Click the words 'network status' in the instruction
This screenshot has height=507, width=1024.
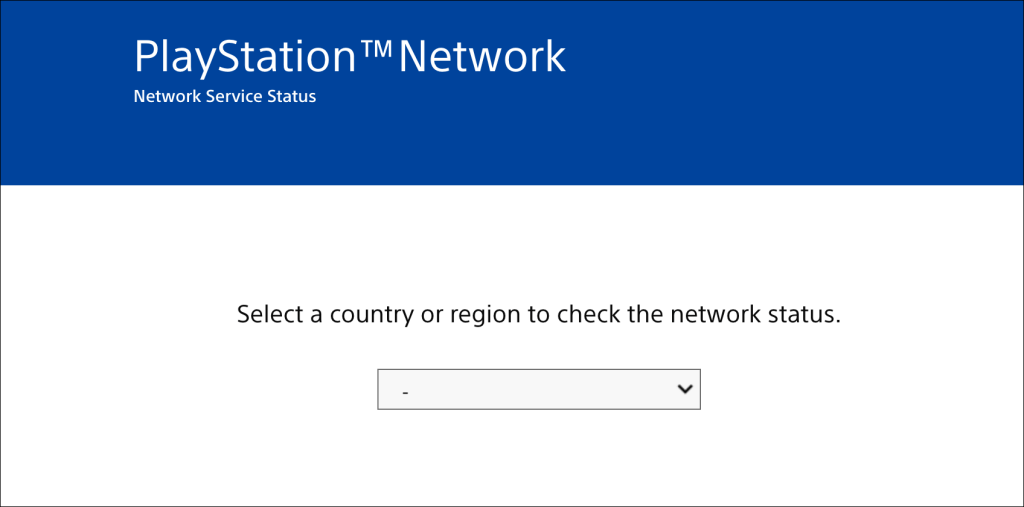[x=755, y=315]
